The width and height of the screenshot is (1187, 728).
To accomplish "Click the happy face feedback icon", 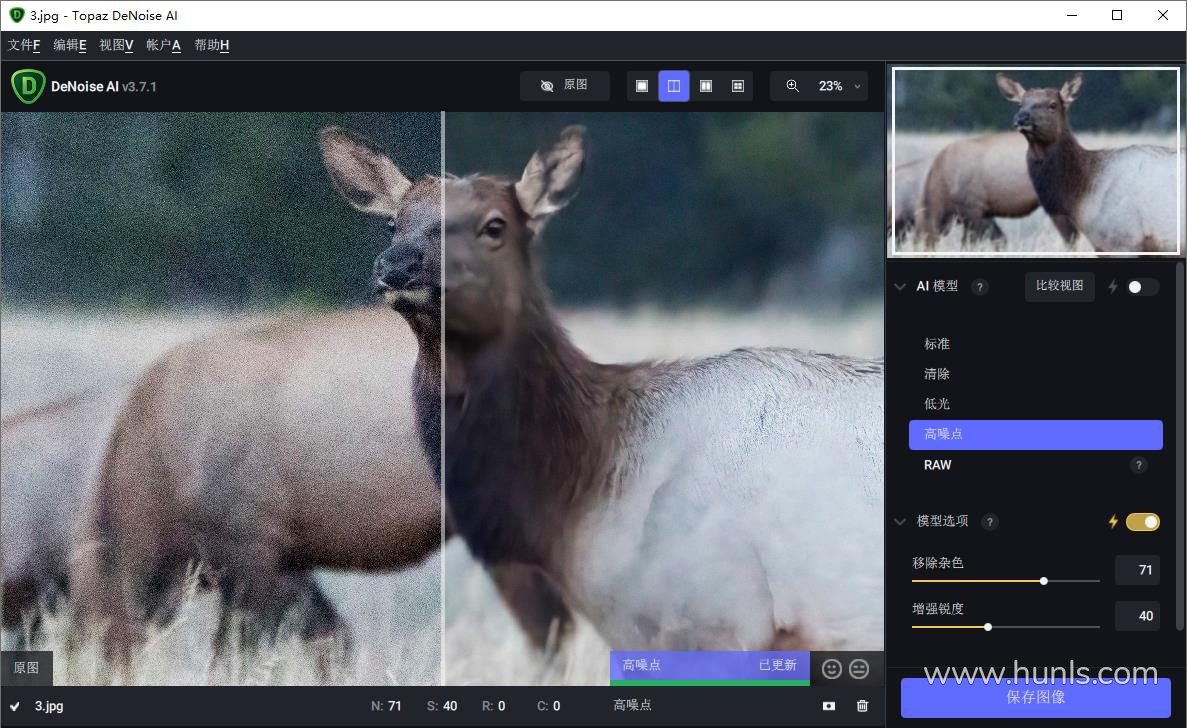I will pyautogui.click(x=832, y=669).
